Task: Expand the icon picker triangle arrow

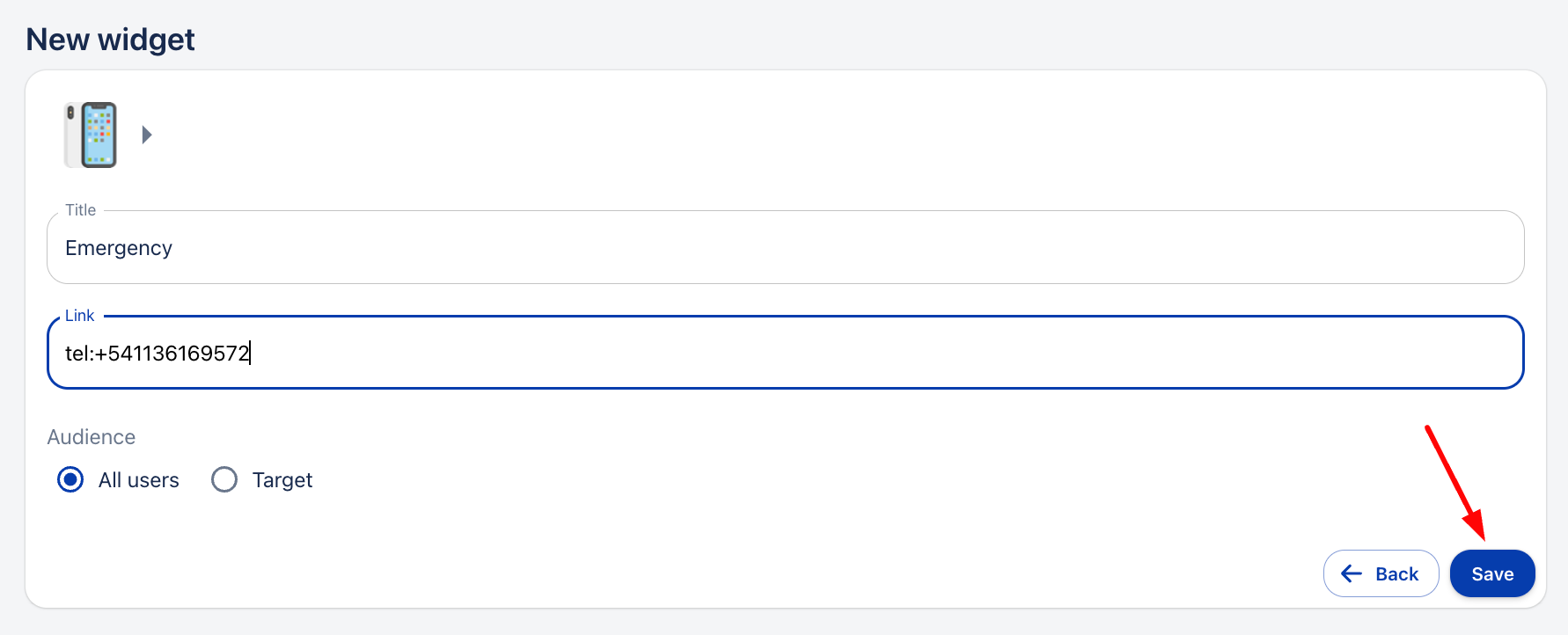Action: pos(147,135)
